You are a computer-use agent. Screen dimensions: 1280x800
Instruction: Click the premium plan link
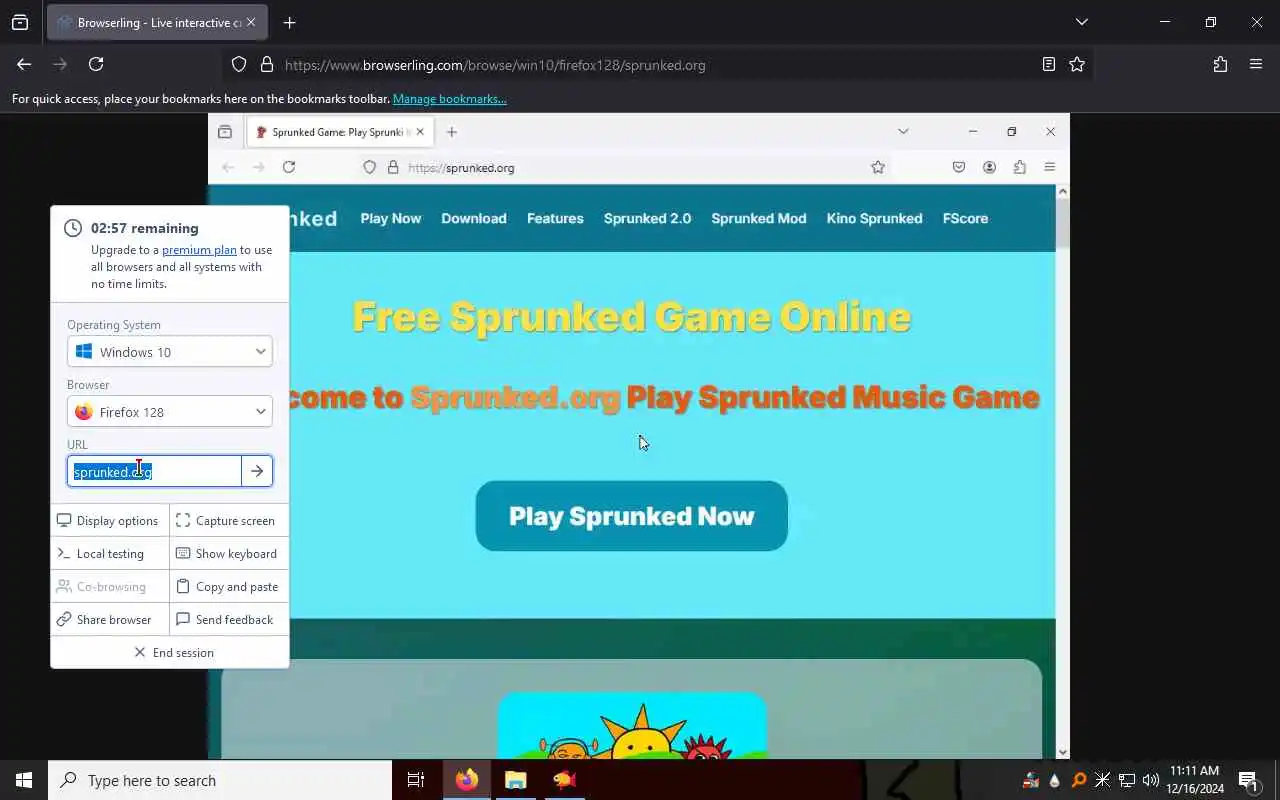pyautogui.click(x=199, y=250)
